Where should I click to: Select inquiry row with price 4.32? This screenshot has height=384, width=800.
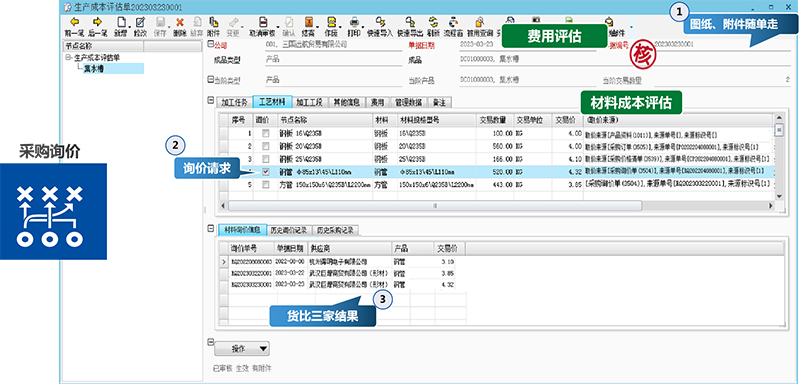(342, 285)
